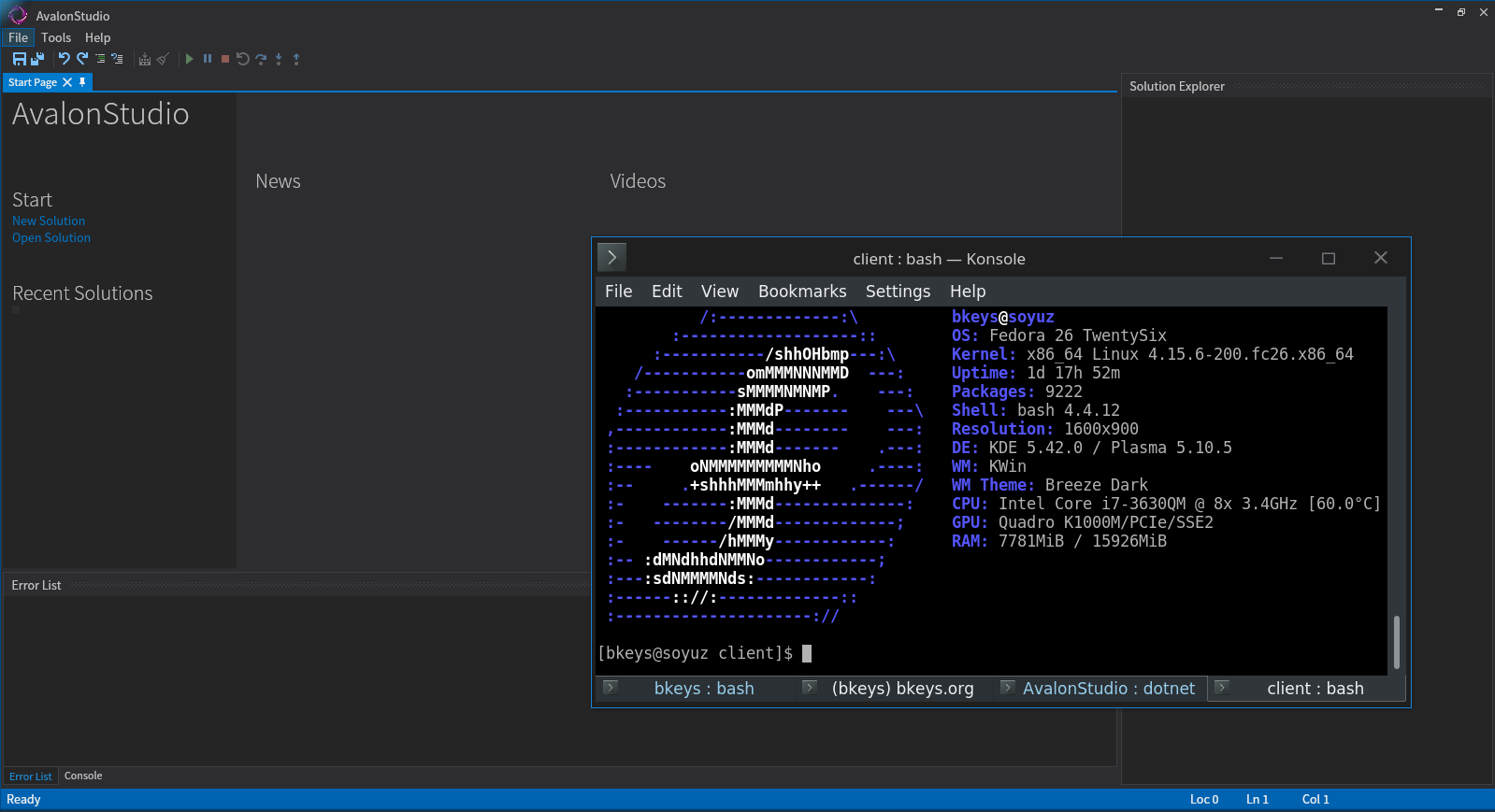This screenshot has height=812, width=1495.
Task: Stop debugging with the red square icon
Action: tap(225, 59)
